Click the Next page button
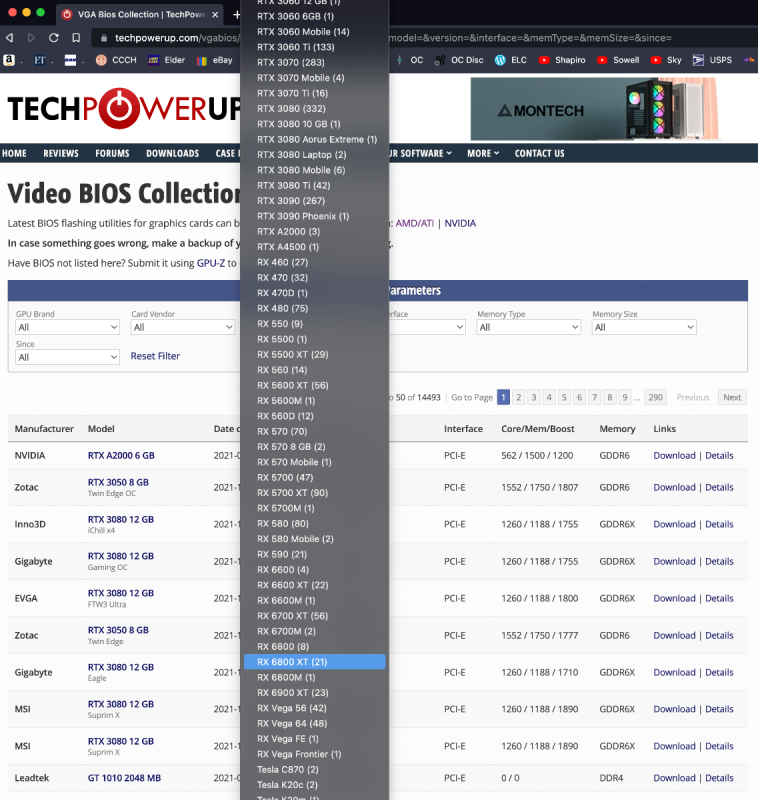This screenshot has height=800, width=758. [x=732, y=397]
